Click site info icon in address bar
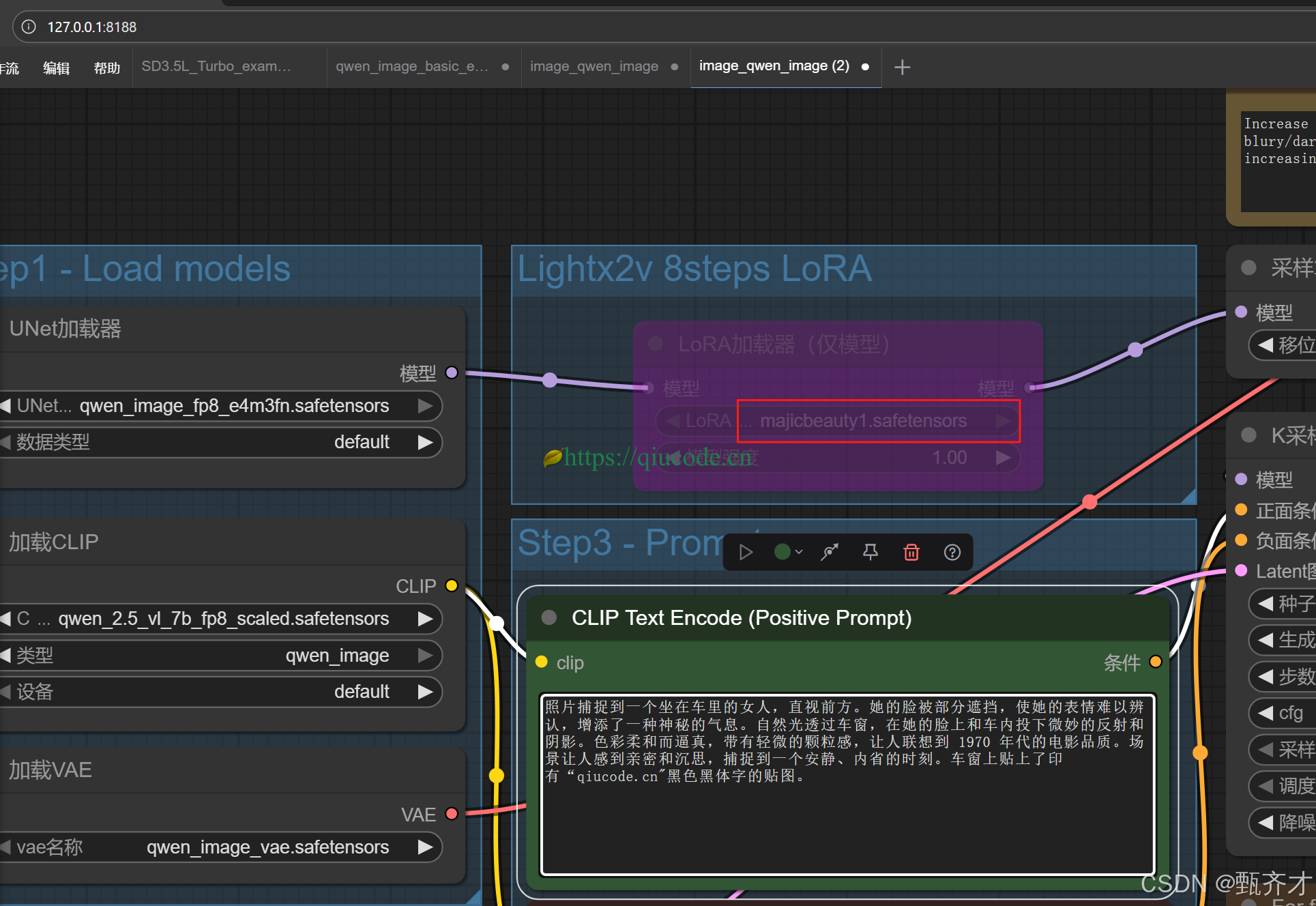Image resolution: width=1316 pixels, height=906 pixels. [29, 27]
